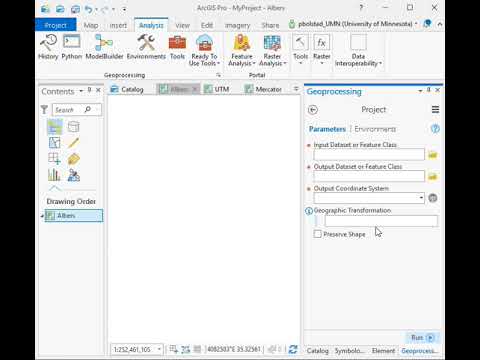List layers by data source
The height and width of the screenshot is (360, 480).
(x=74, y=127)
